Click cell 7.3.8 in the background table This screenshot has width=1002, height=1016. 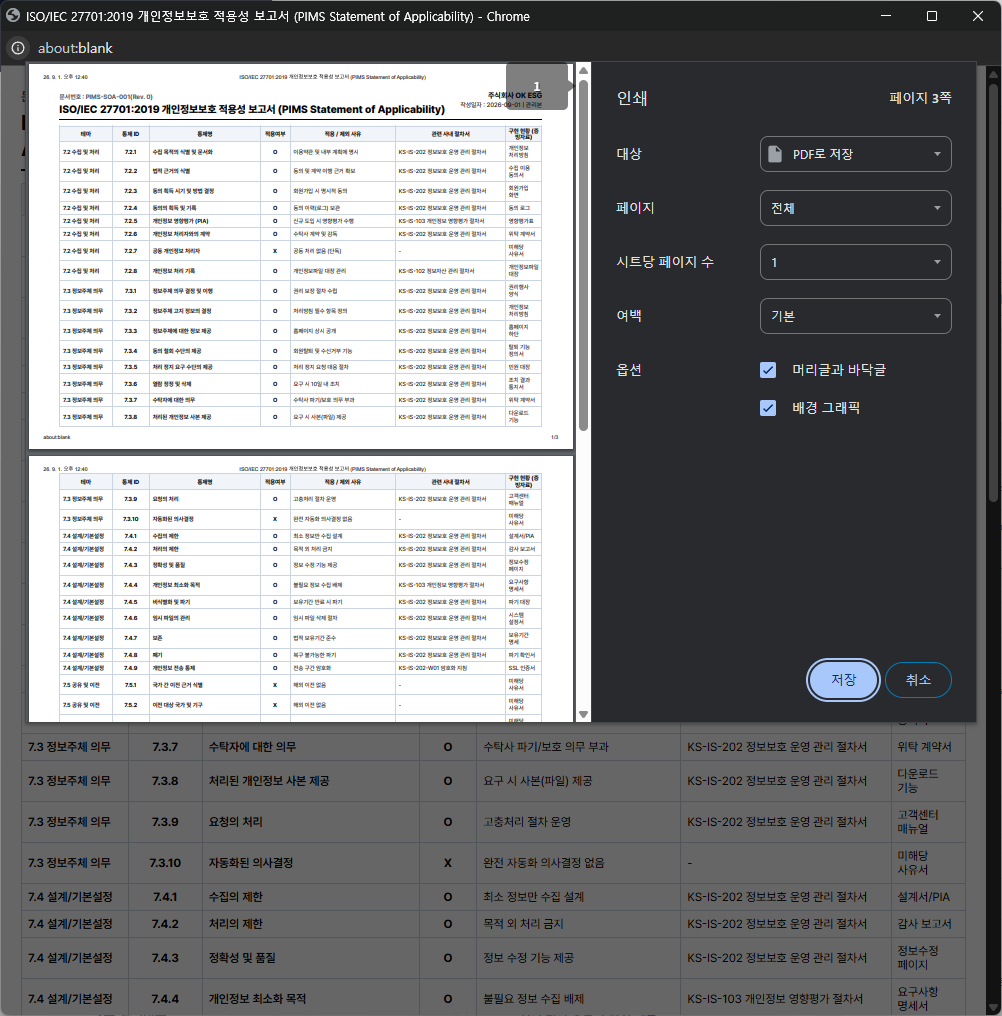[165, 781]
